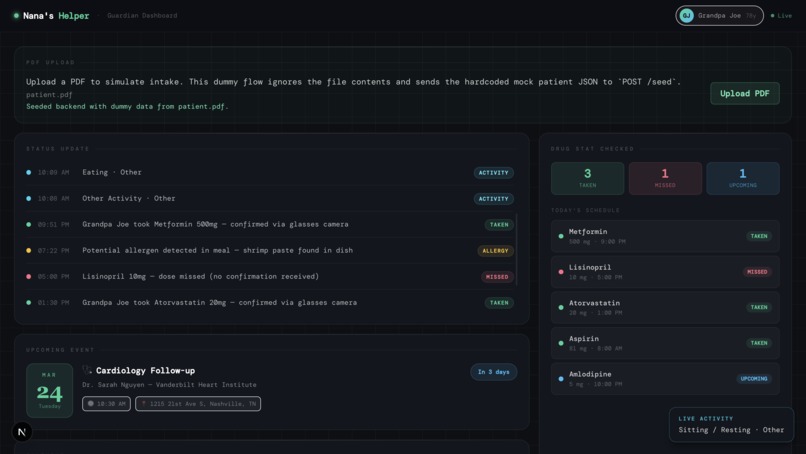The height and width of the screenshot is (454, 806).
Task: Click the Guardian Dashboard label
Action: click(142, 15)
